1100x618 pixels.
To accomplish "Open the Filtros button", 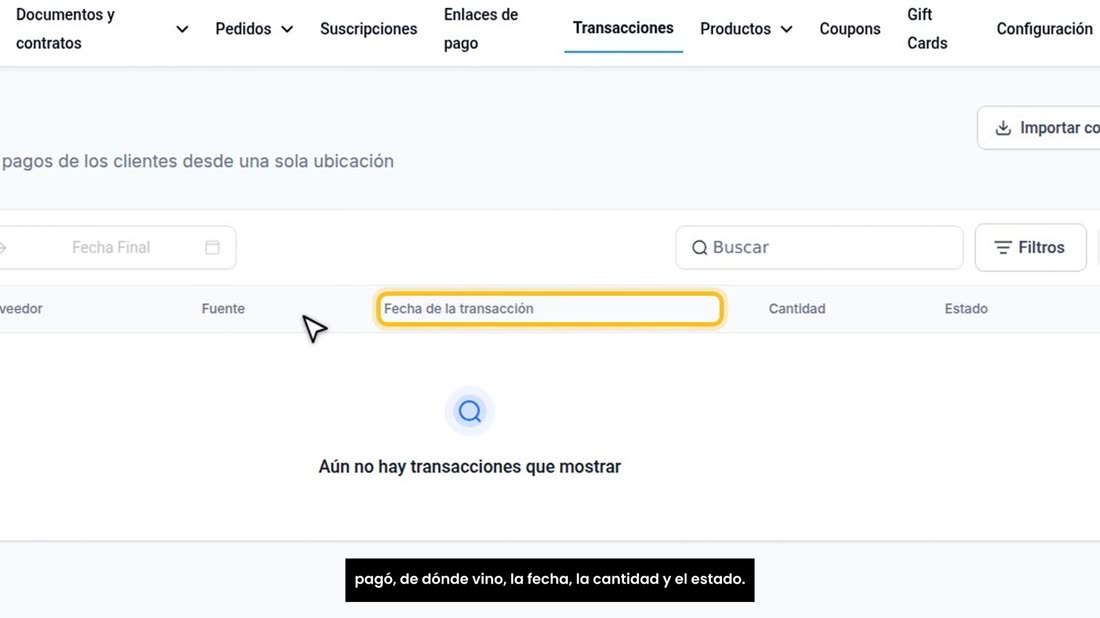I will coord(1031,248).
